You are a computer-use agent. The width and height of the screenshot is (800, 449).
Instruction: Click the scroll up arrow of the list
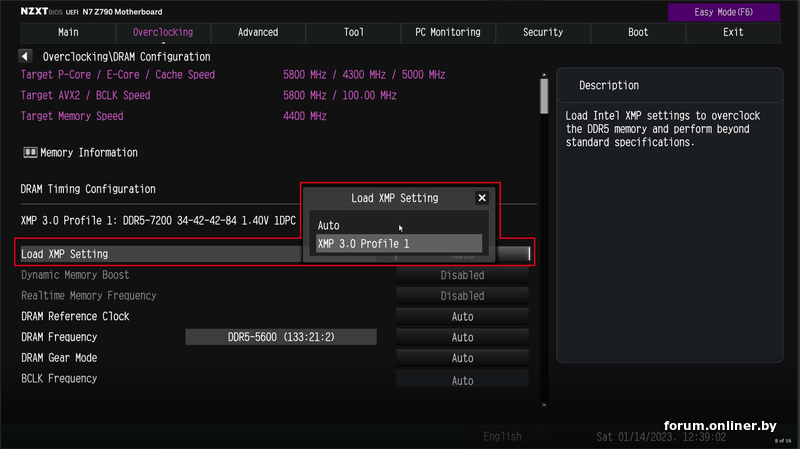click(x=544, y=75)
